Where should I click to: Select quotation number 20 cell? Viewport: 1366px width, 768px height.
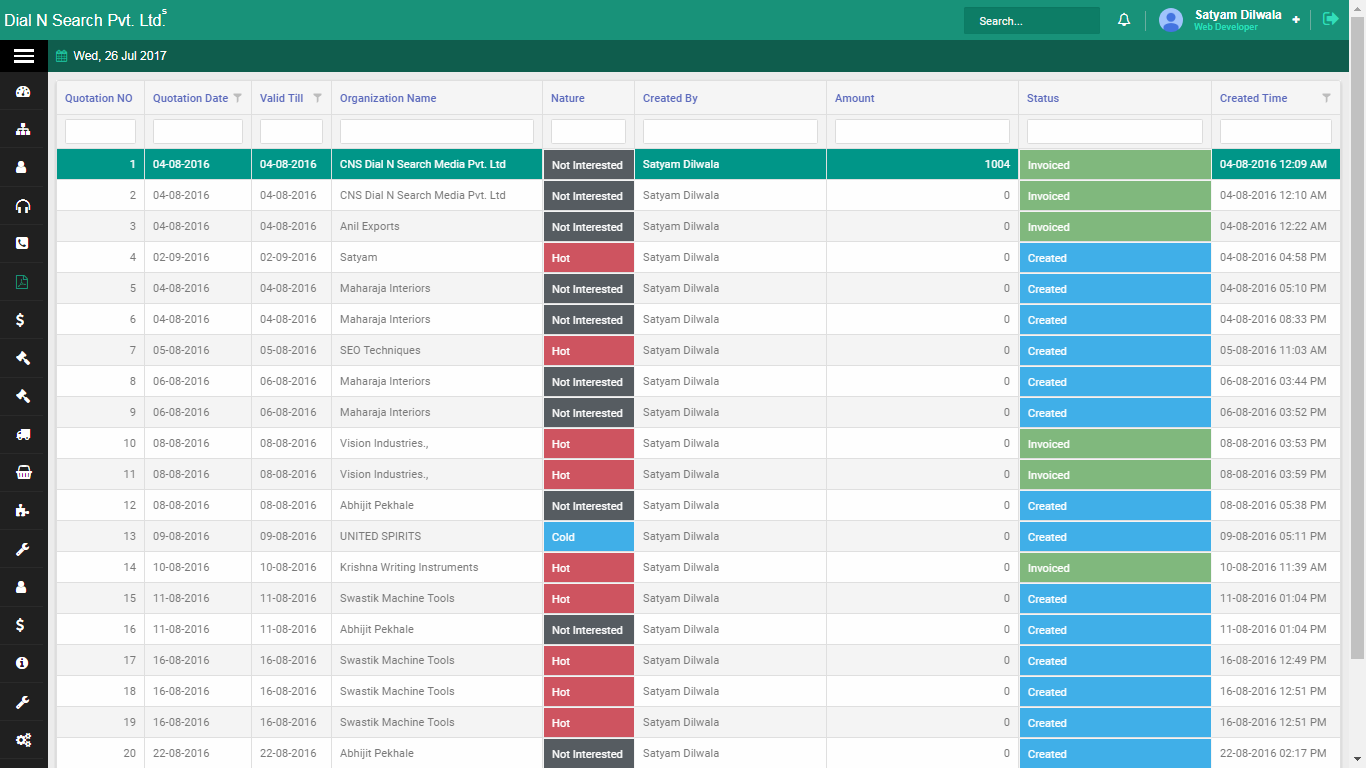(x=100, y=754)
